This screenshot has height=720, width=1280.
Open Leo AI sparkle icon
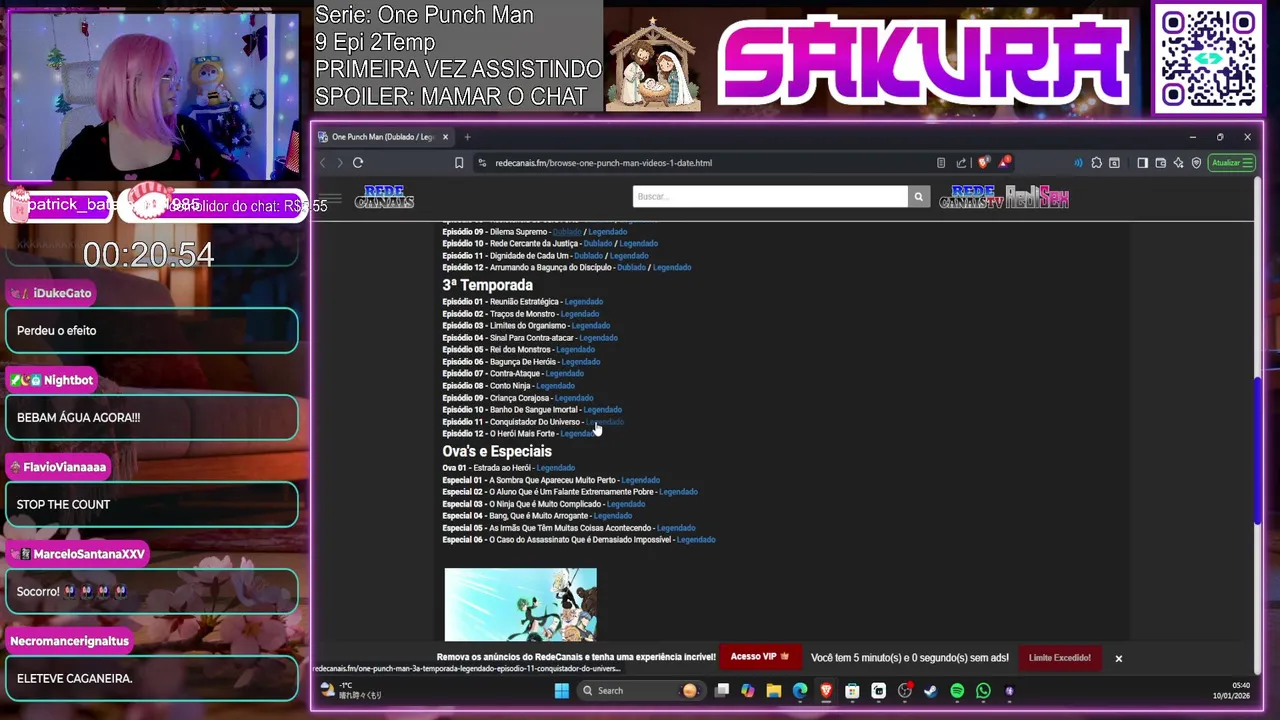1178,163
